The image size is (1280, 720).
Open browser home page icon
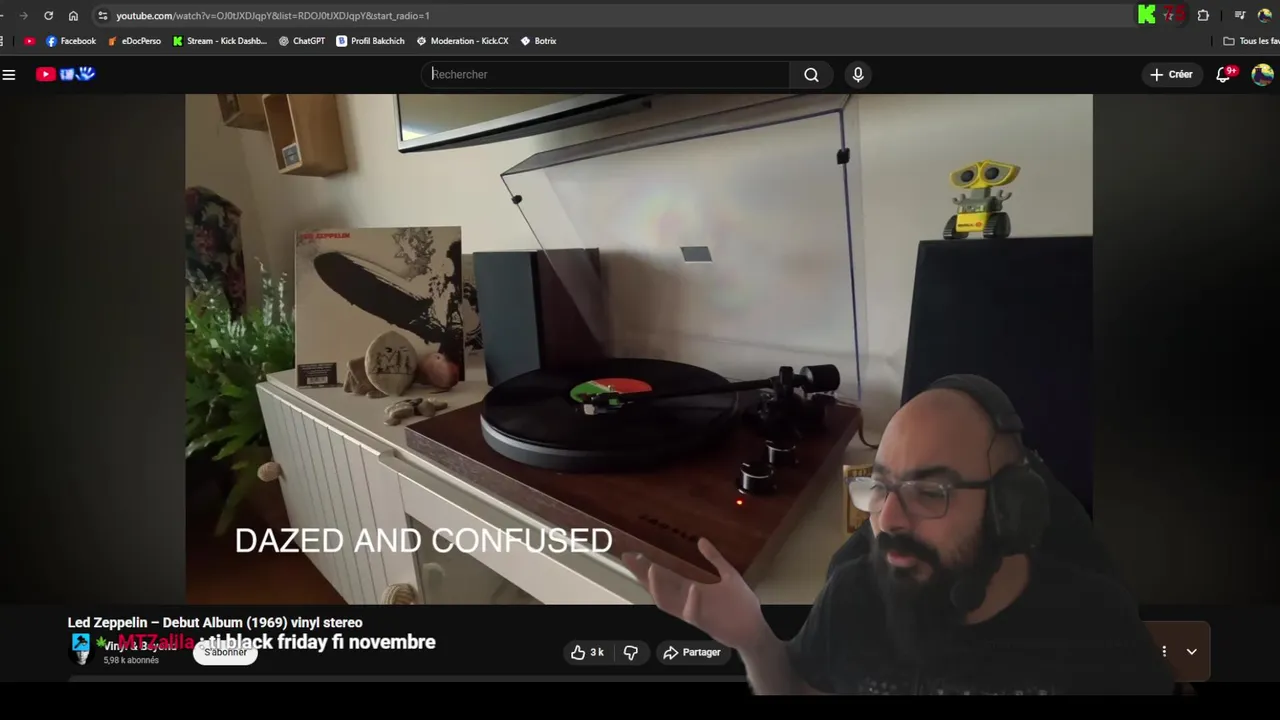[73, 15]
